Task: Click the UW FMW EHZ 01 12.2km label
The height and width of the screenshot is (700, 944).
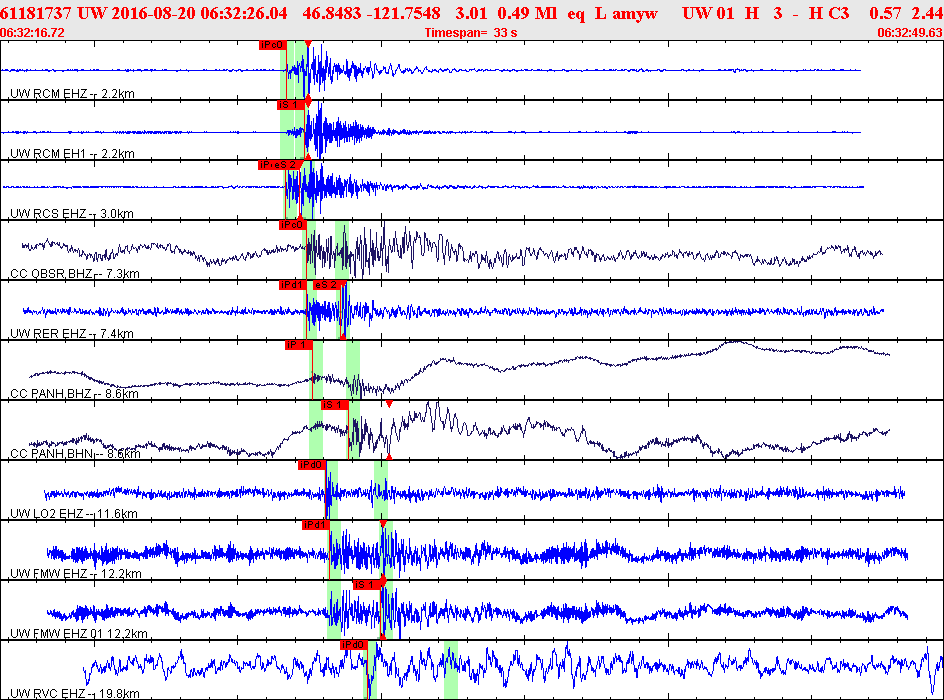Action: tap(79, 634)
